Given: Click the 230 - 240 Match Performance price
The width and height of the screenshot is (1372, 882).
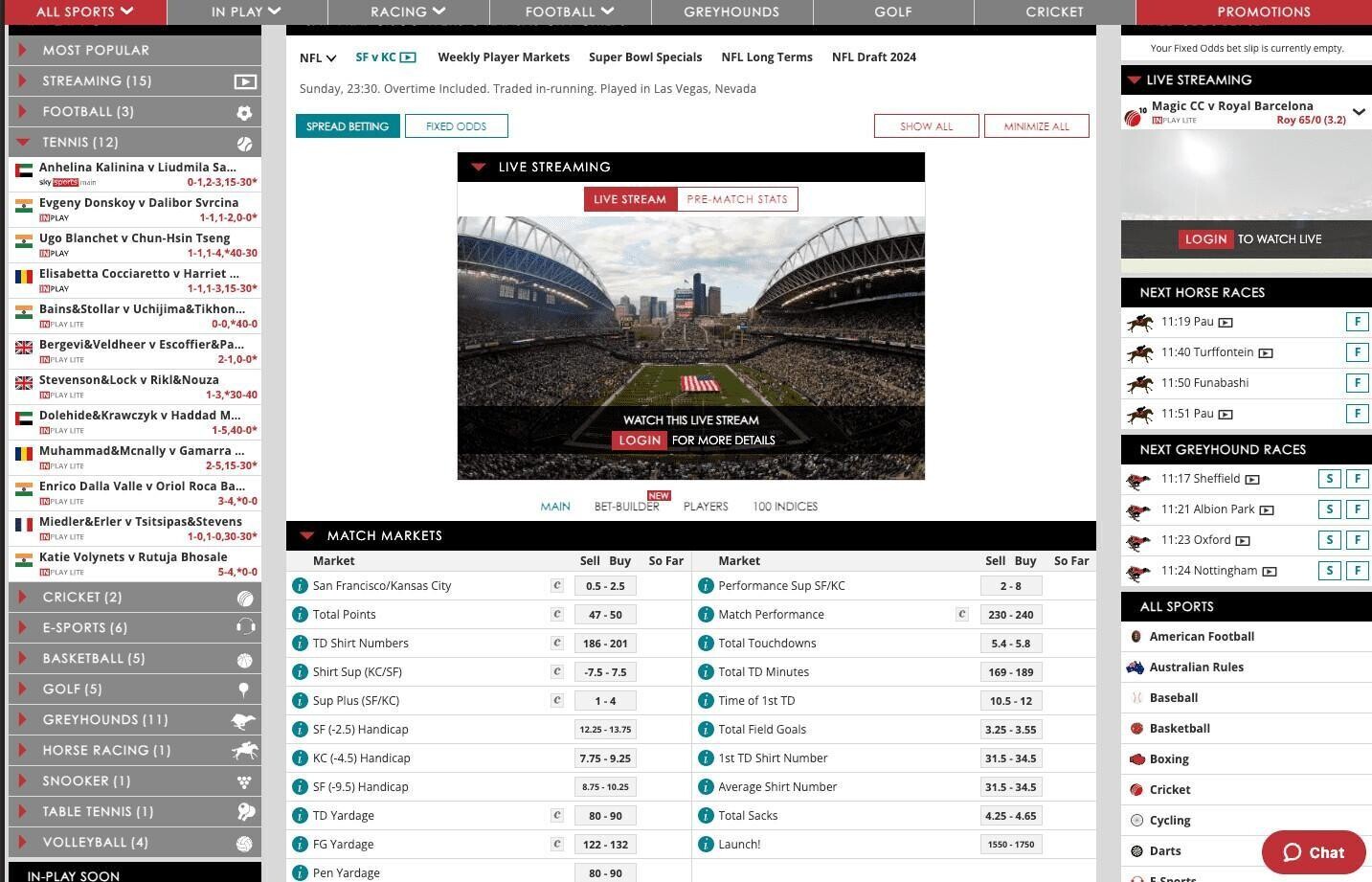Looking at the screenshot, I should click(x=1011, y=615).
